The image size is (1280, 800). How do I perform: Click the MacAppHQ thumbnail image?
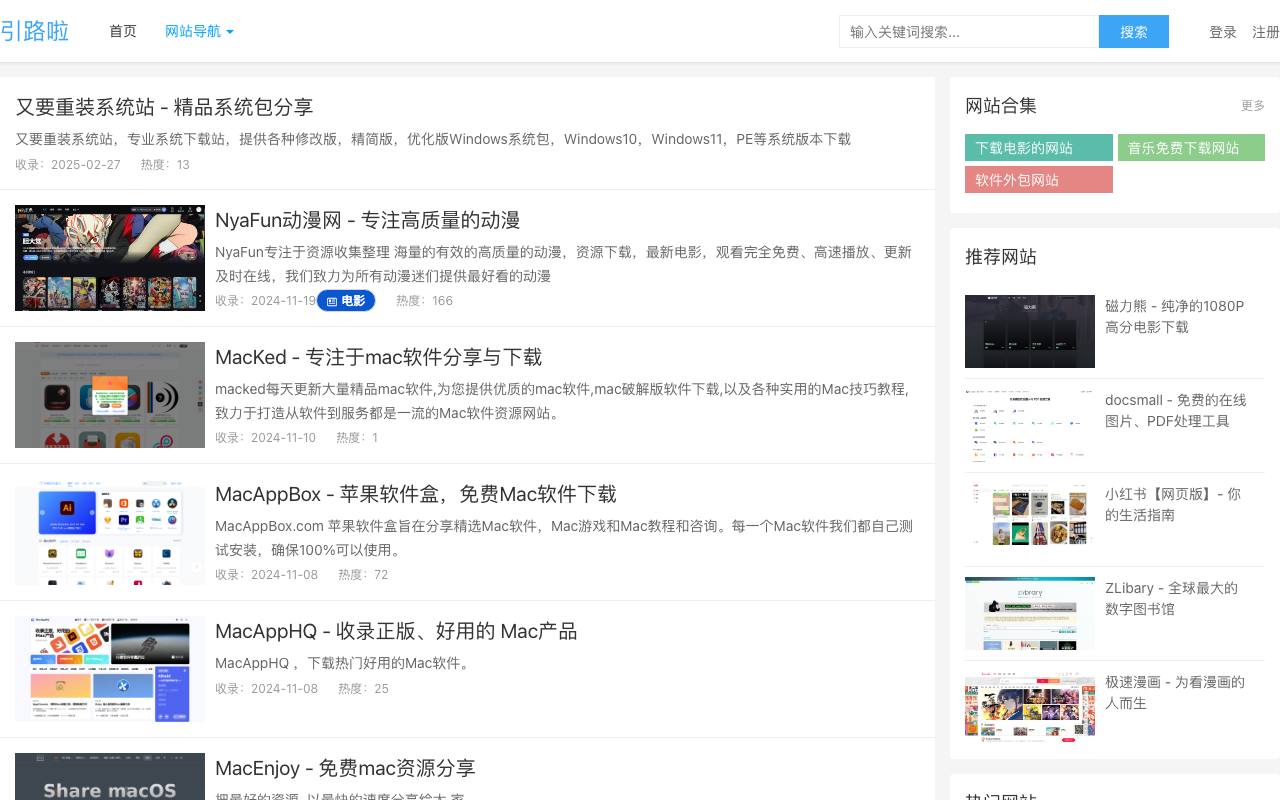pyautogui.click(x=110, y=669)
